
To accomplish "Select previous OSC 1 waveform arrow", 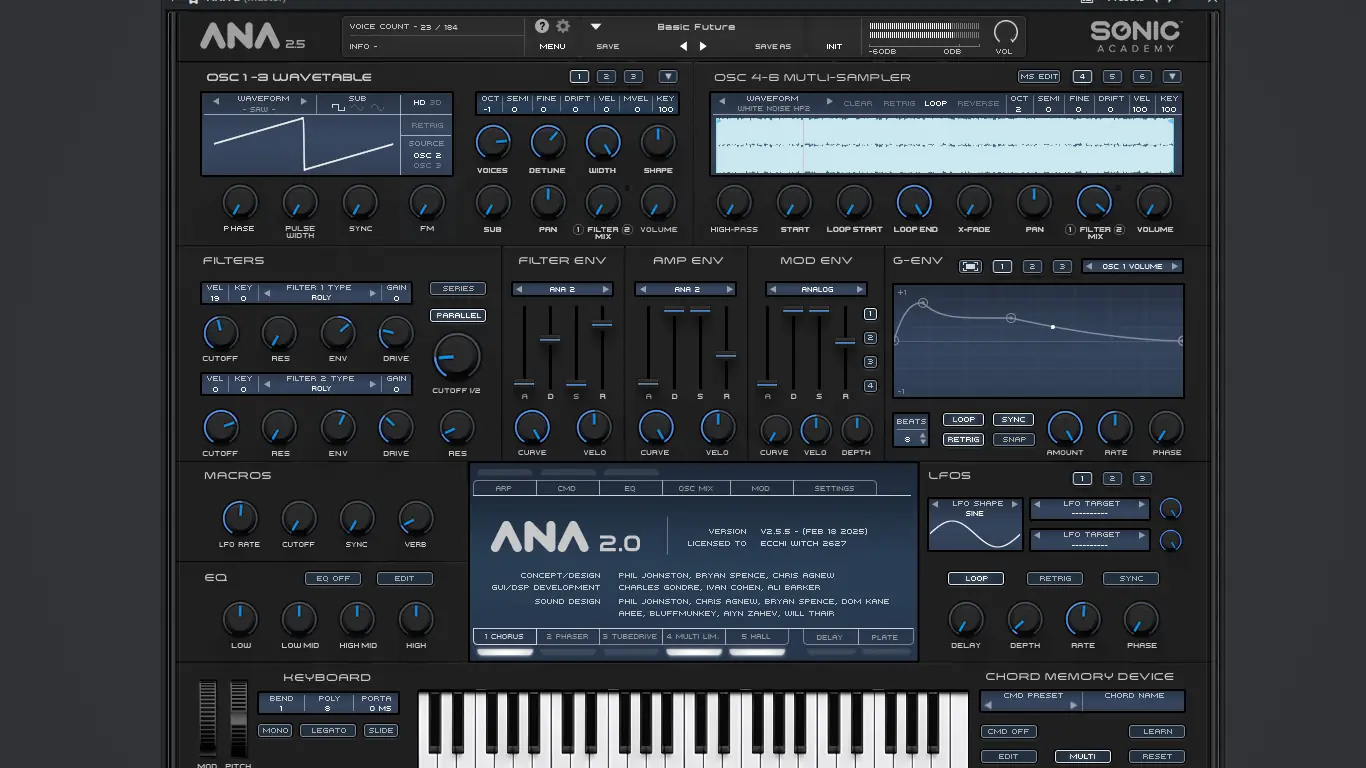I will point(216,100).
